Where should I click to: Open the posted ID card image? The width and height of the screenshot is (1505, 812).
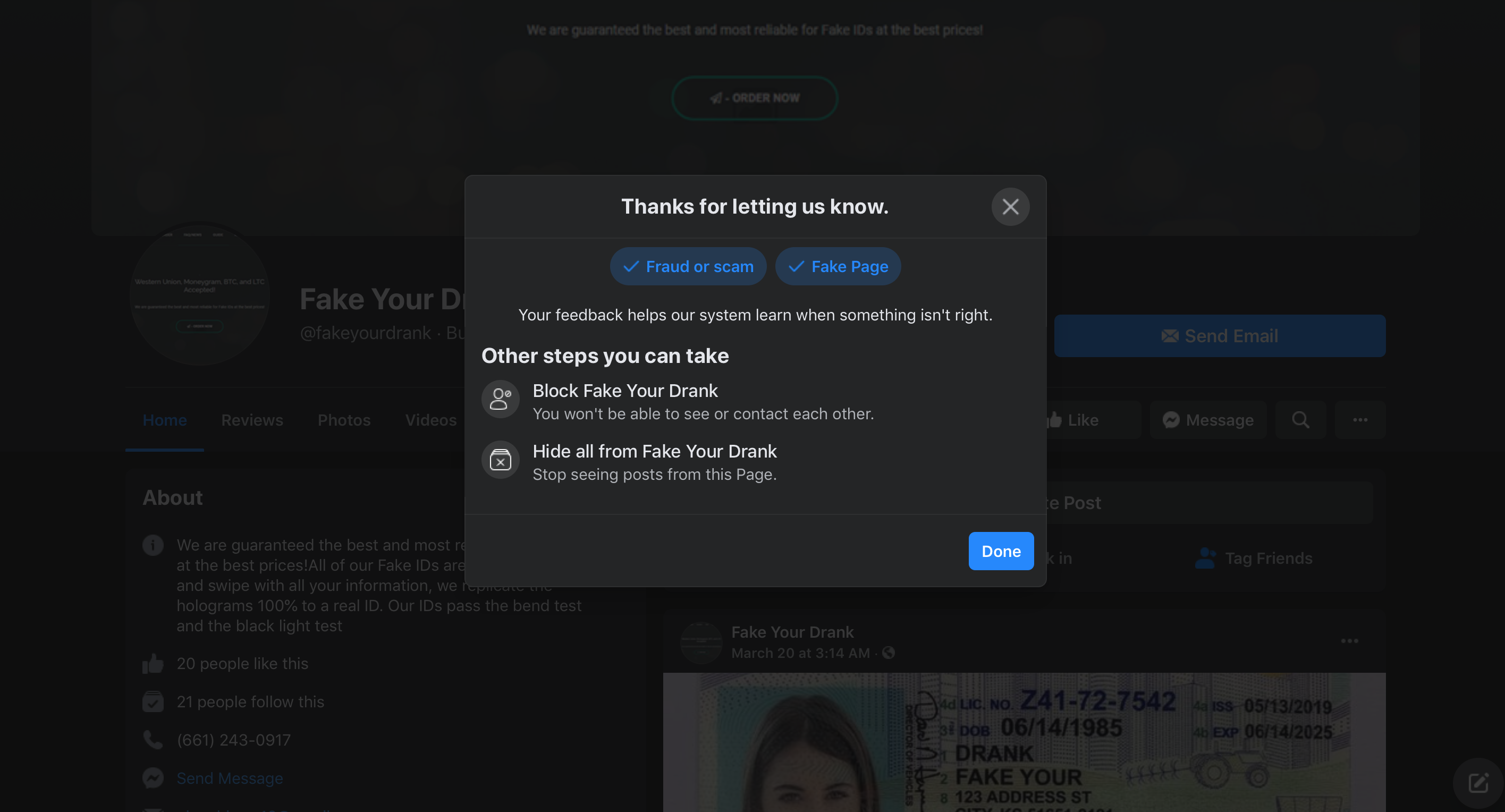(x=1024, y=742)
